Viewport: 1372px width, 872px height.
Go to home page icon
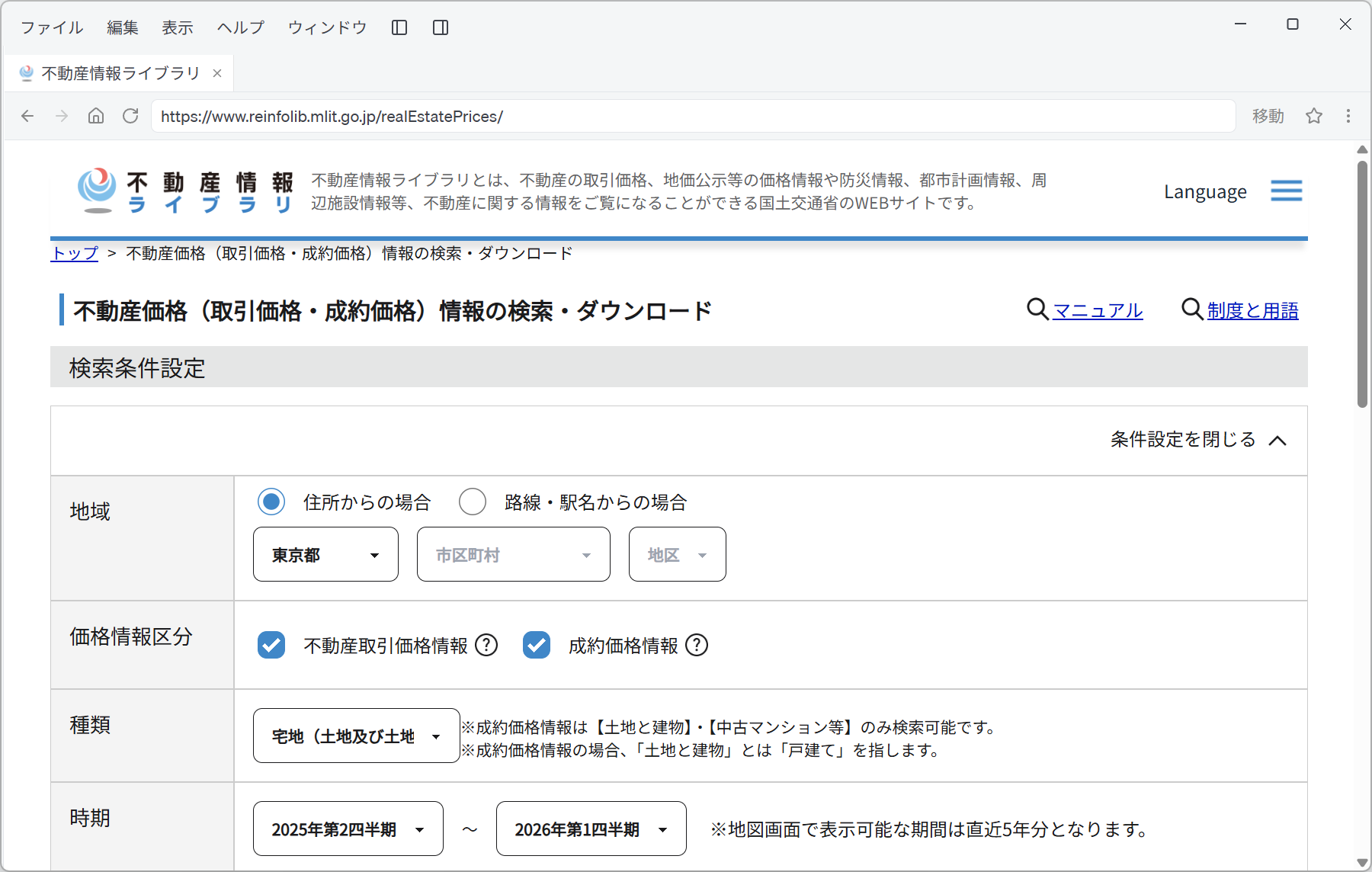[x=96, y=116]
